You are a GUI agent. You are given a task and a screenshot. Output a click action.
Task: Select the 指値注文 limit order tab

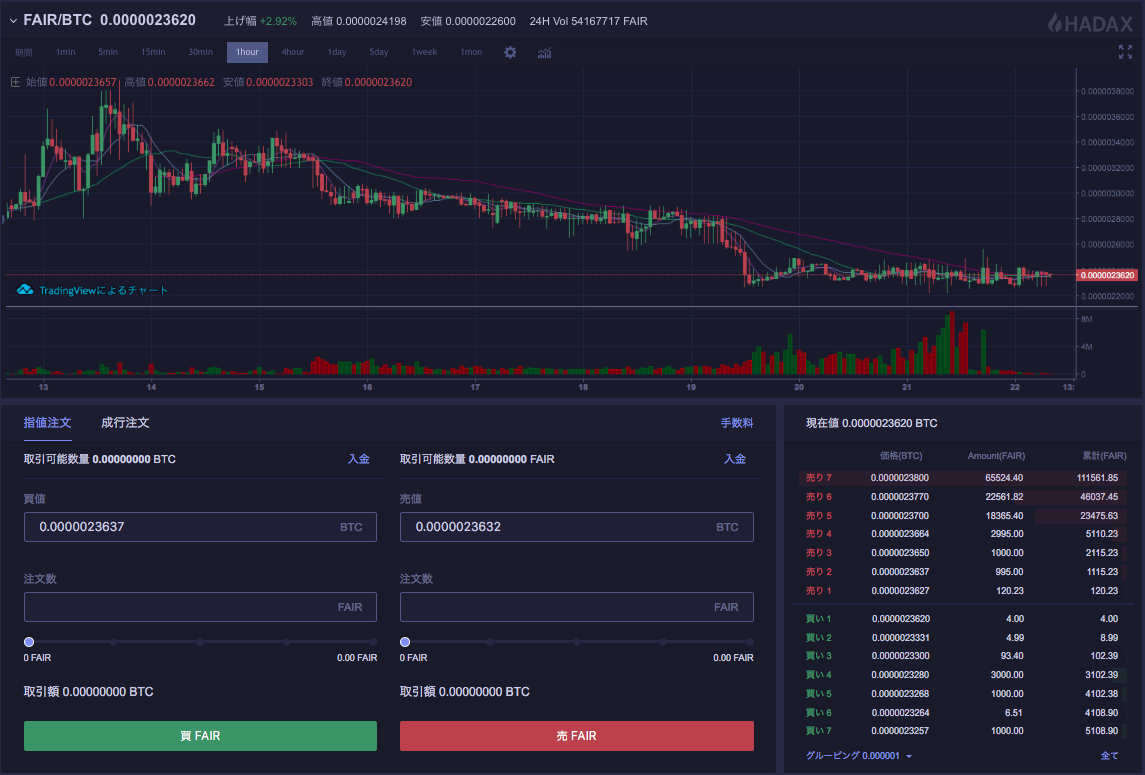48,423
